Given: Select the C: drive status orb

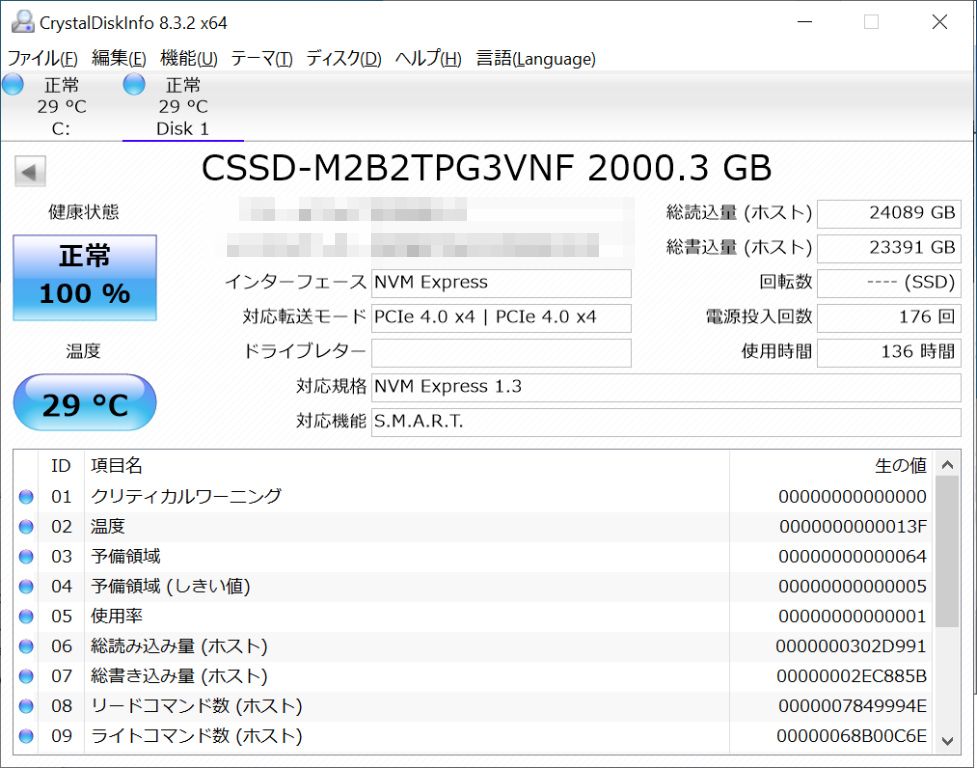Looking at the screenshot, I should point(13,85).
